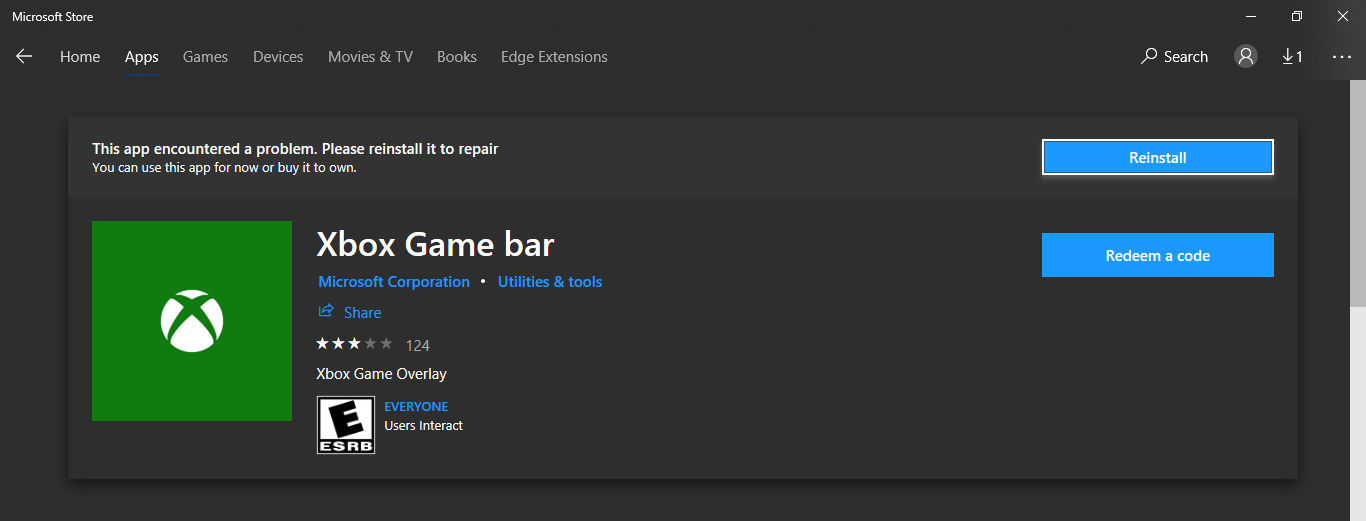Go back with the arrow icon
1366x521 pixels.
tap(24, 57)
